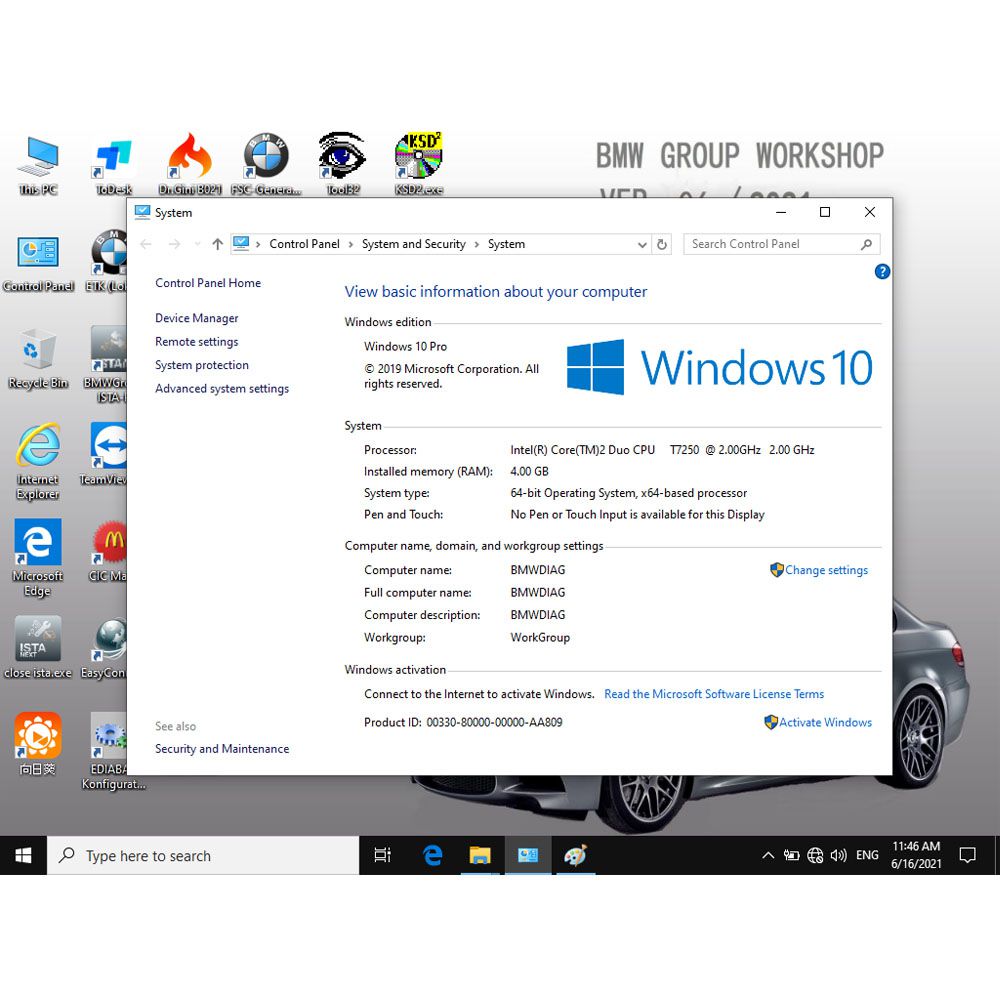The width and height of the screenshot is (1000, 1000).
Task: Click Activate Windows link
Action: coord(818,722)
